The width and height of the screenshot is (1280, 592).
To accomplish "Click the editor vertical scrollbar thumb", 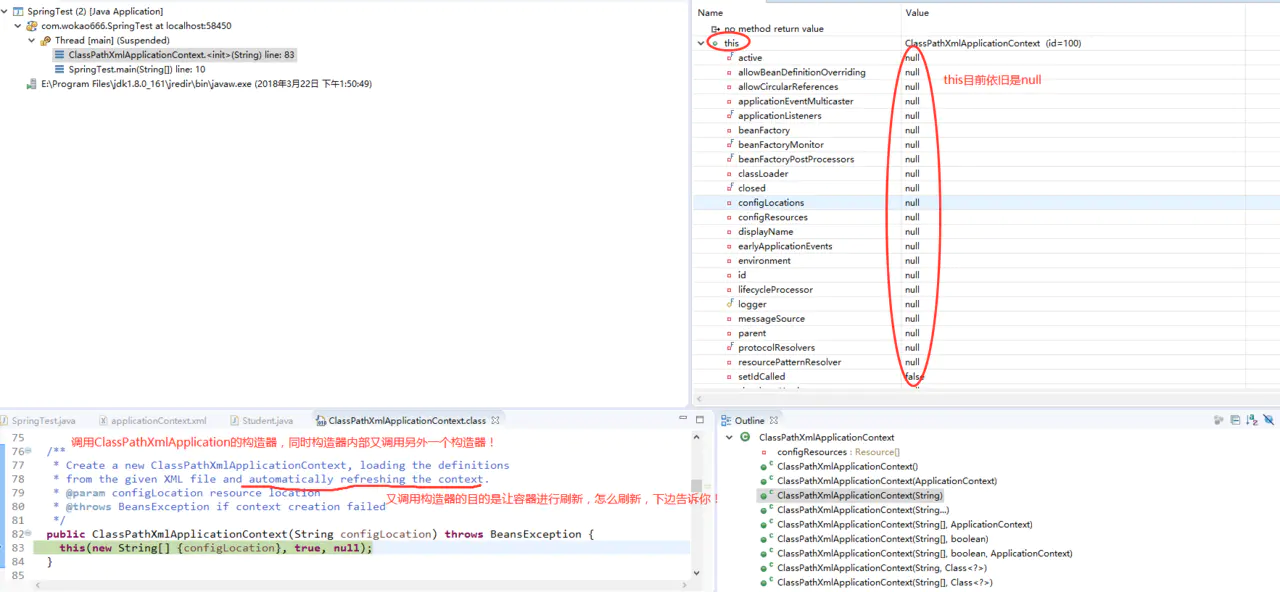I will point(696,487).
